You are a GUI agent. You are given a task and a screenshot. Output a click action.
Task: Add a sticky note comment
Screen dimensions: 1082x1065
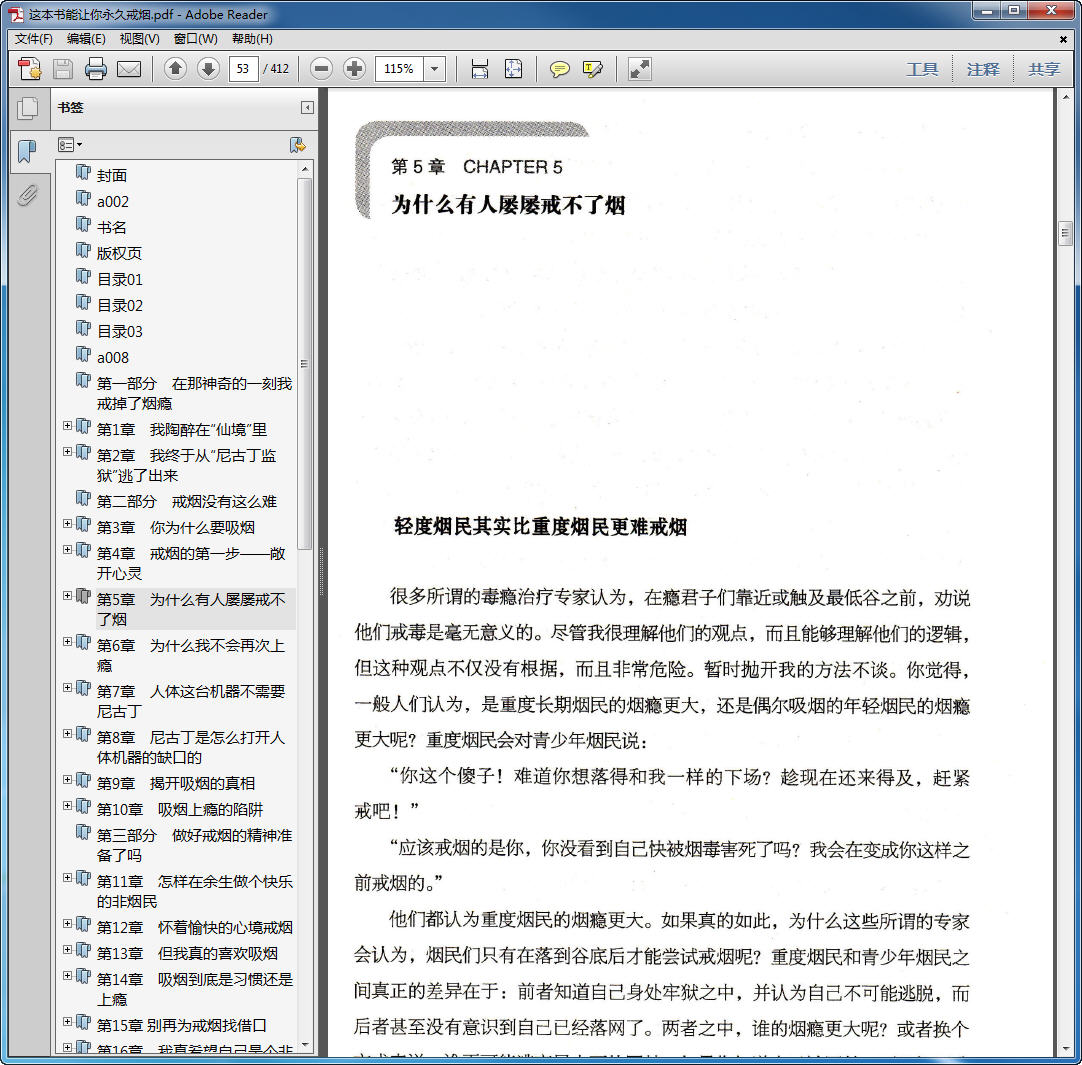(x=560, y=69)
